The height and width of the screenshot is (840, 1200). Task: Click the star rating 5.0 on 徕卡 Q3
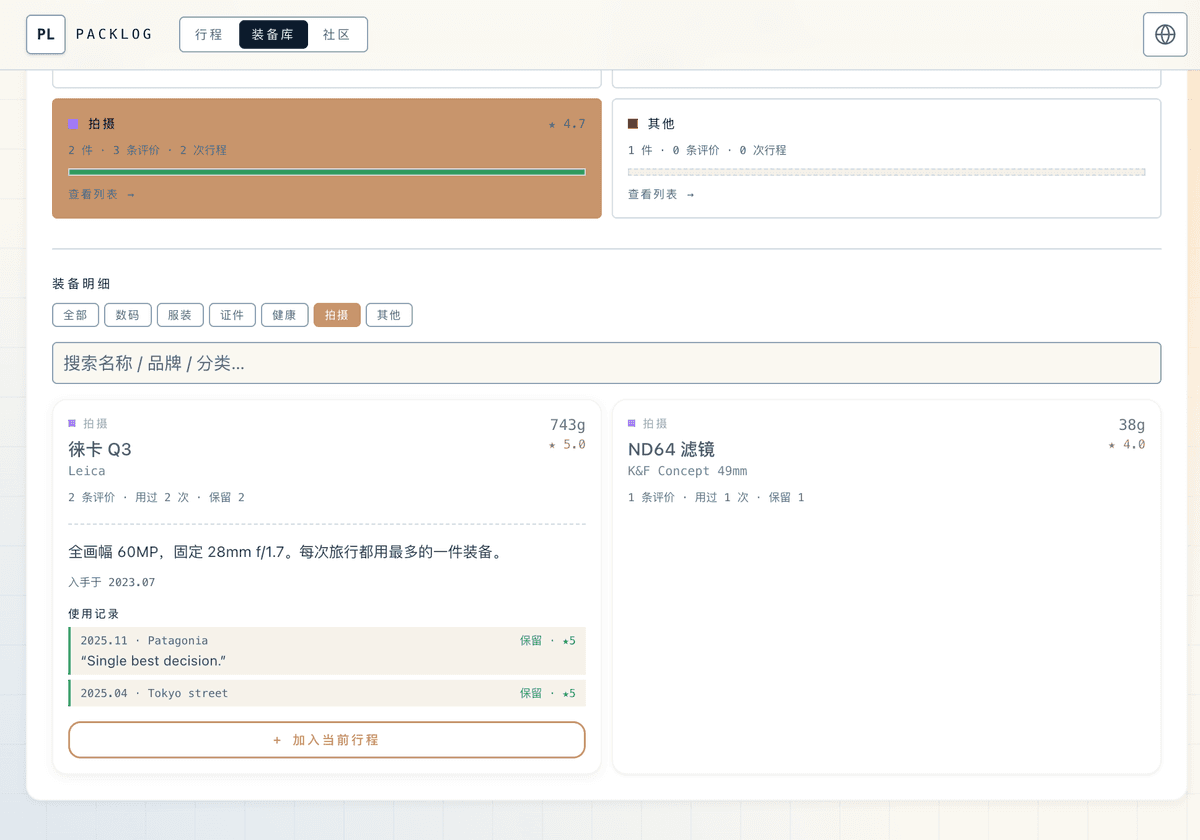tap(567, 444)
